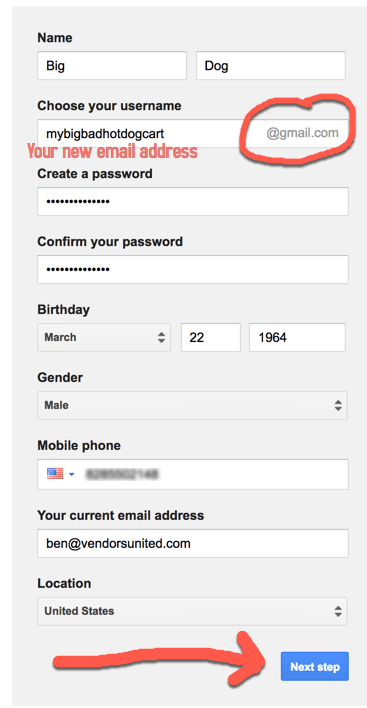The image size is (367, 708).
Task: Focus the last name field containing Dog
Action: (x=271, y=65)
